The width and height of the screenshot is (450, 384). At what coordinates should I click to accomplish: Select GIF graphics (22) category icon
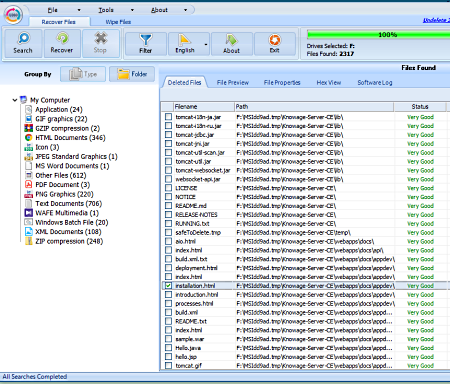pyautogui.click(x=29, y=119)
